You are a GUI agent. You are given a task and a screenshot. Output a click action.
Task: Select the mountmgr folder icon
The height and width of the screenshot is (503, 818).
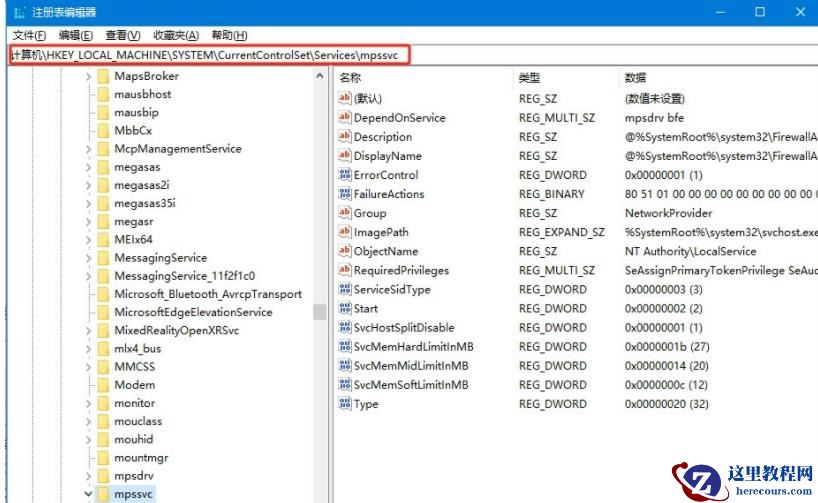(103, 458)
